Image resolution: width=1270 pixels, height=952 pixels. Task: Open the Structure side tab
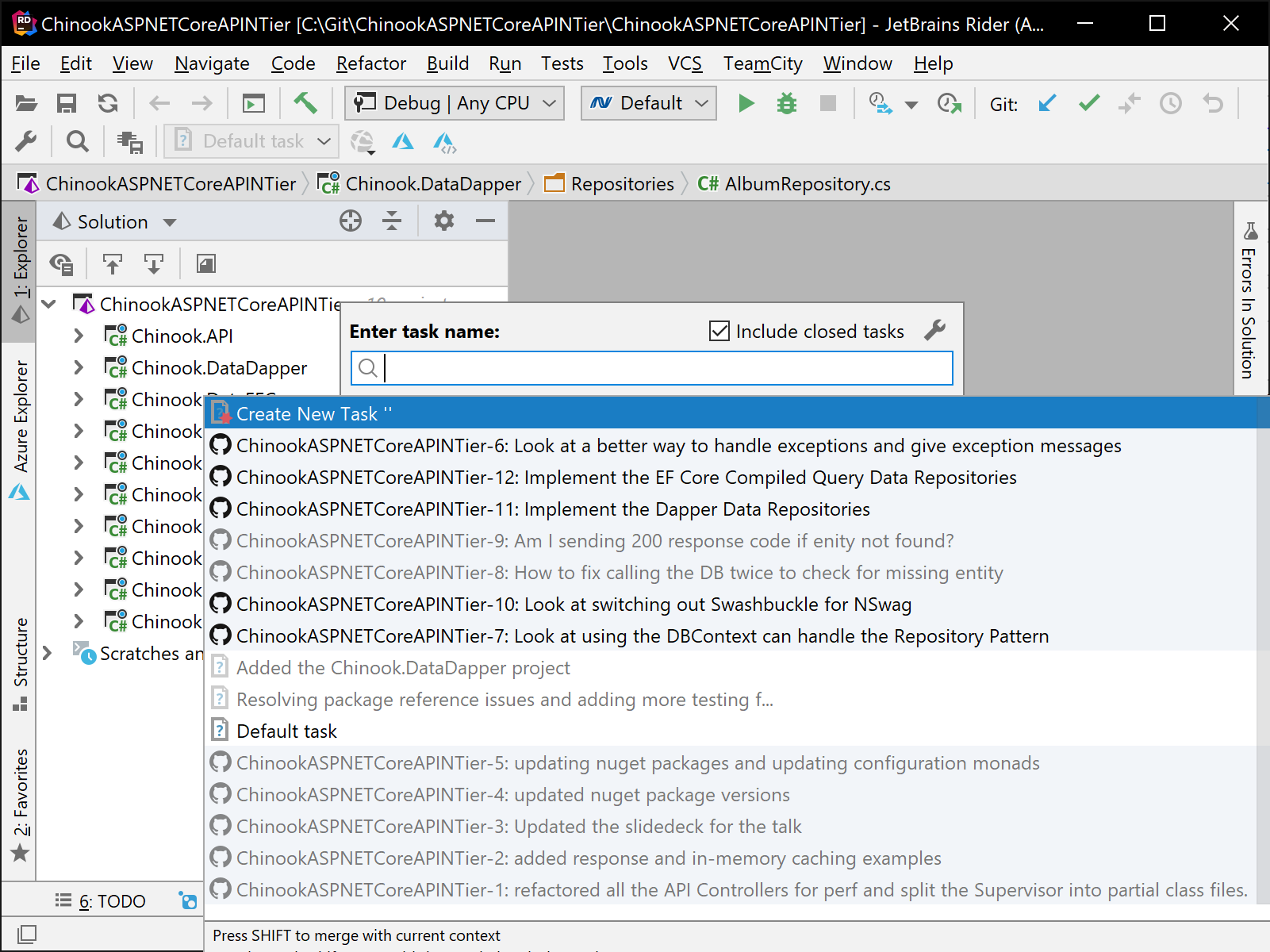(20, 663)
